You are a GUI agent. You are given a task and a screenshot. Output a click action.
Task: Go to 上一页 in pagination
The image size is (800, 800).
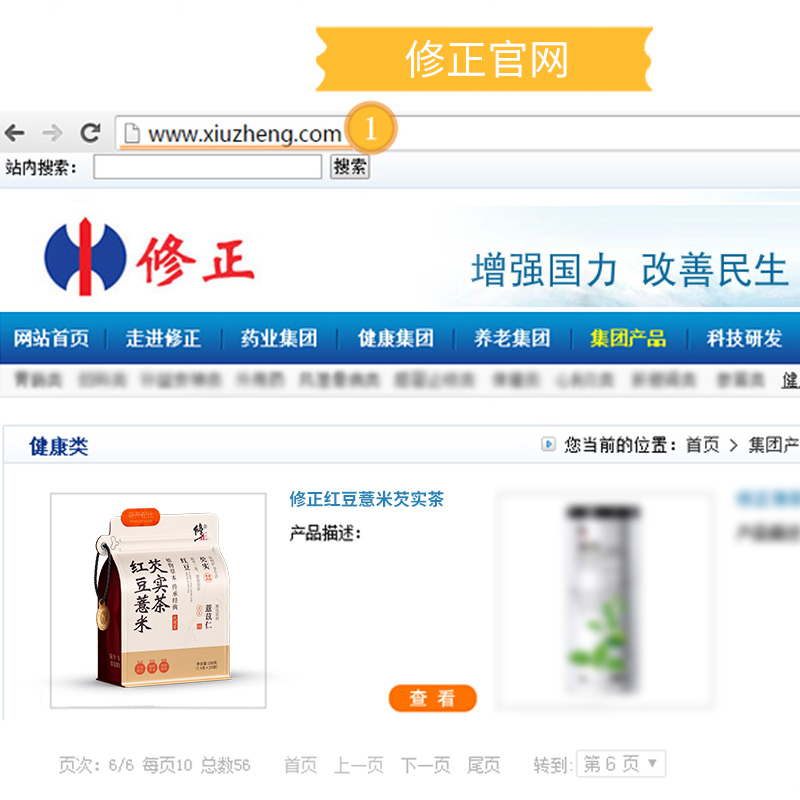359,765
